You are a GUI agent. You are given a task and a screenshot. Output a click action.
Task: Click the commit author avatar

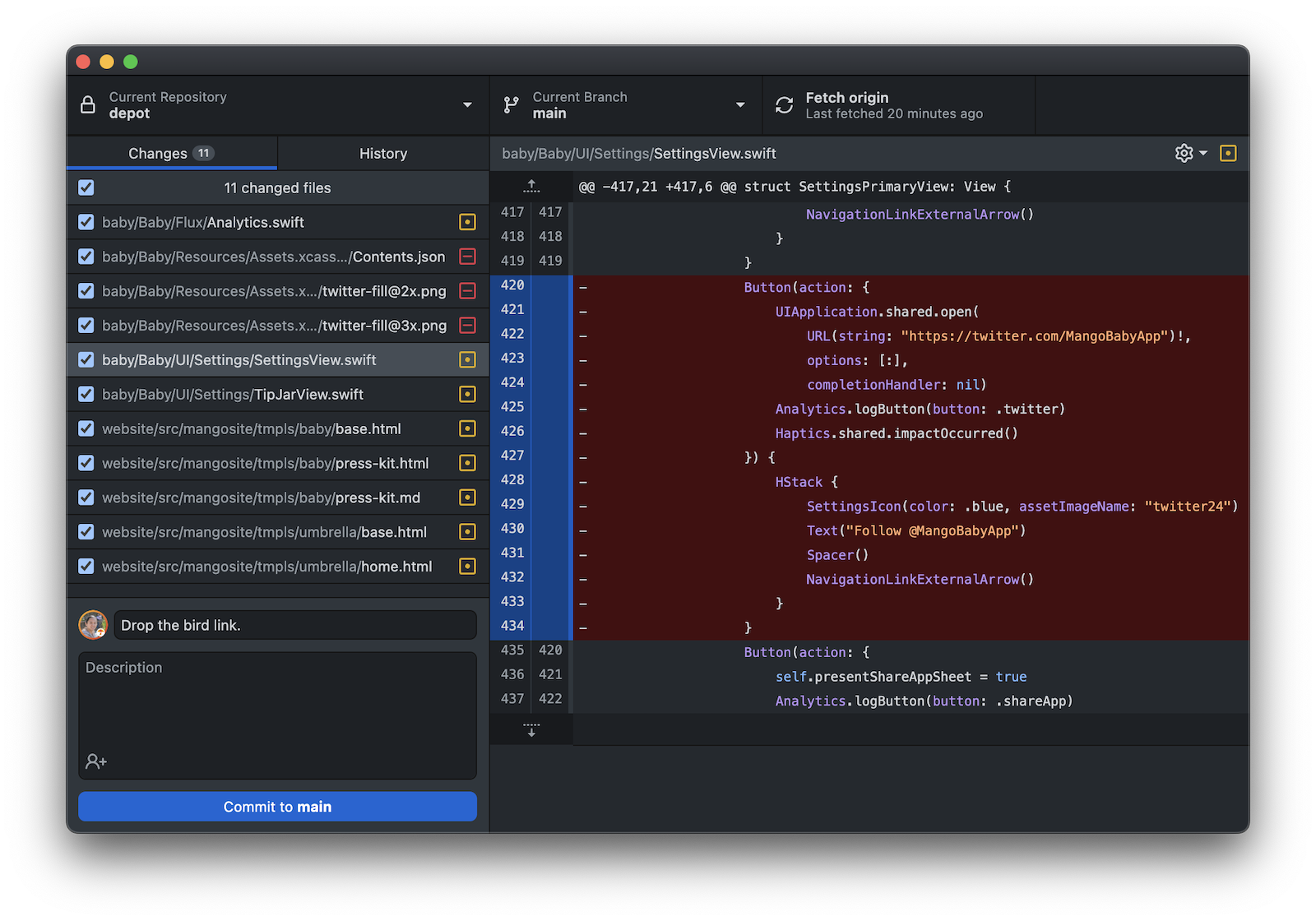[x=93, y=625]
